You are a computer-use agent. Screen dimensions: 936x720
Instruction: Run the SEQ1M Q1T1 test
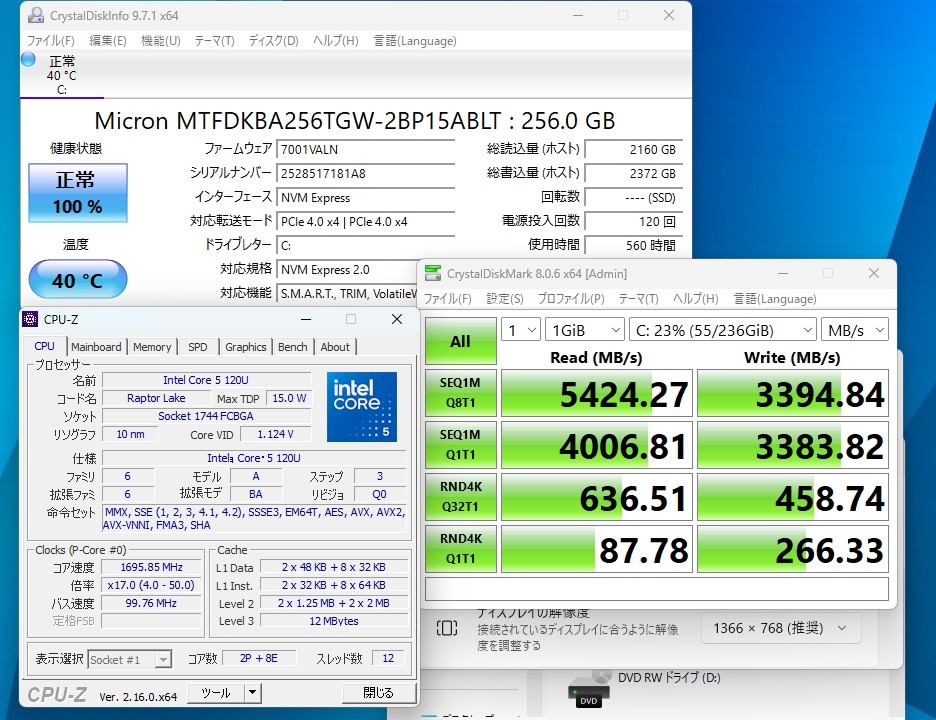coord(460,445)
